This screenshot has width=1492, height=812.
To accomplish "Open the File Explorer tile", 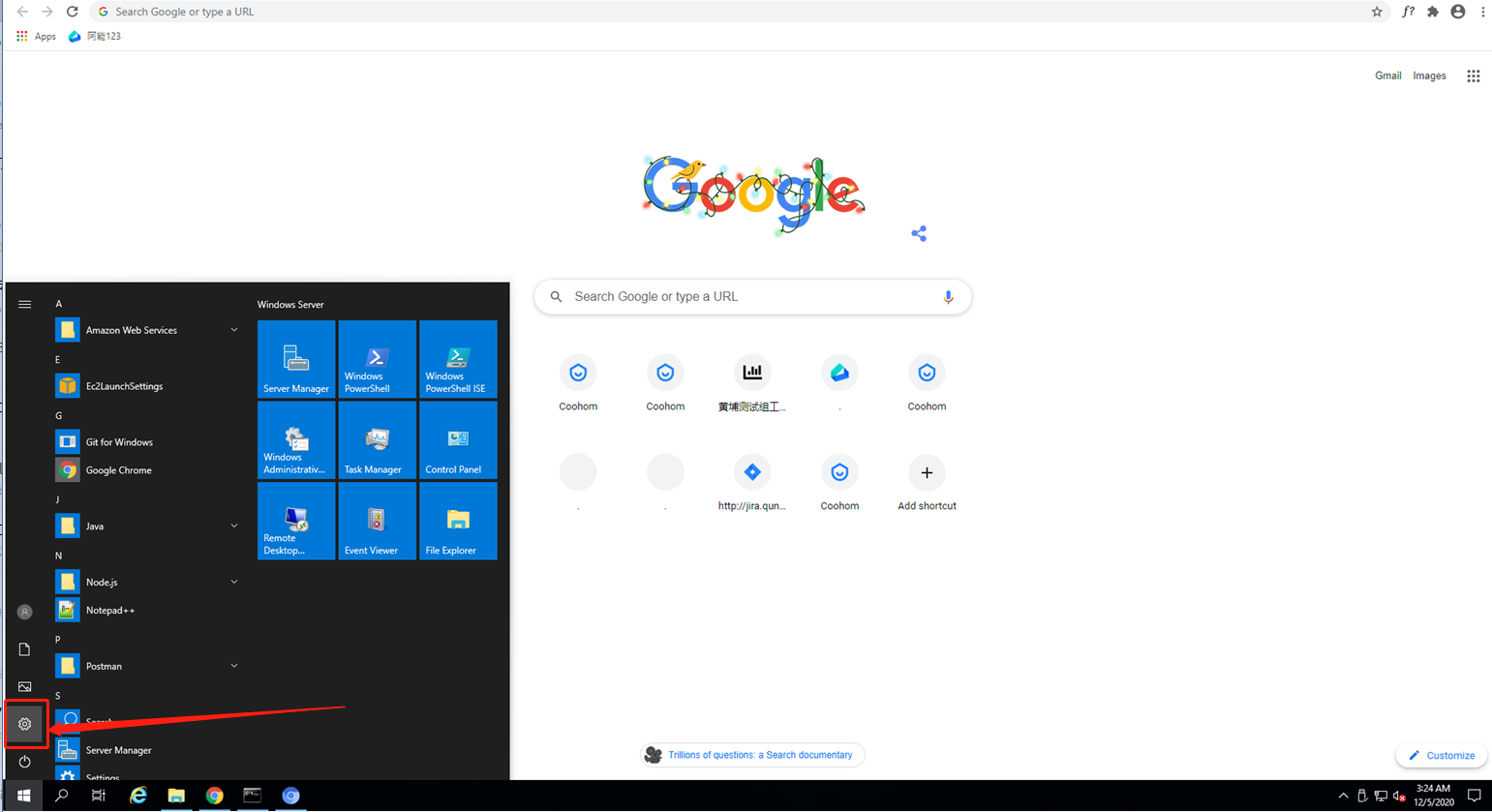I will [458, 521].
